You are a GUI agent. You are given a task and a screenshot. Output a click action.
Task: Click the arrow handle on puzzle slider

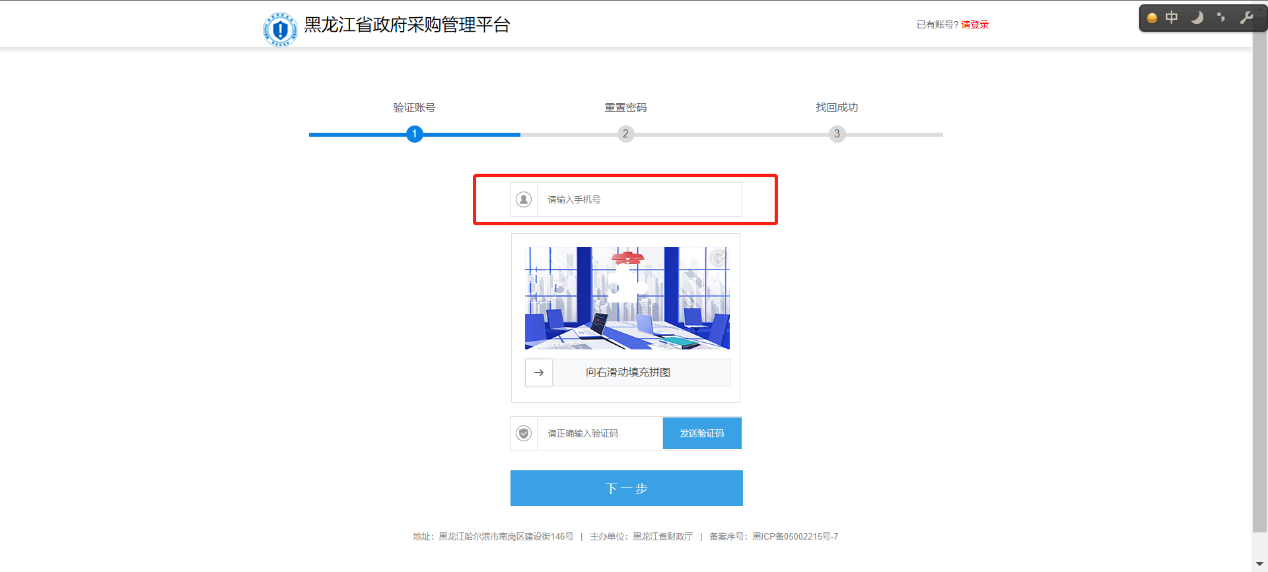click(x=539, y=373)
